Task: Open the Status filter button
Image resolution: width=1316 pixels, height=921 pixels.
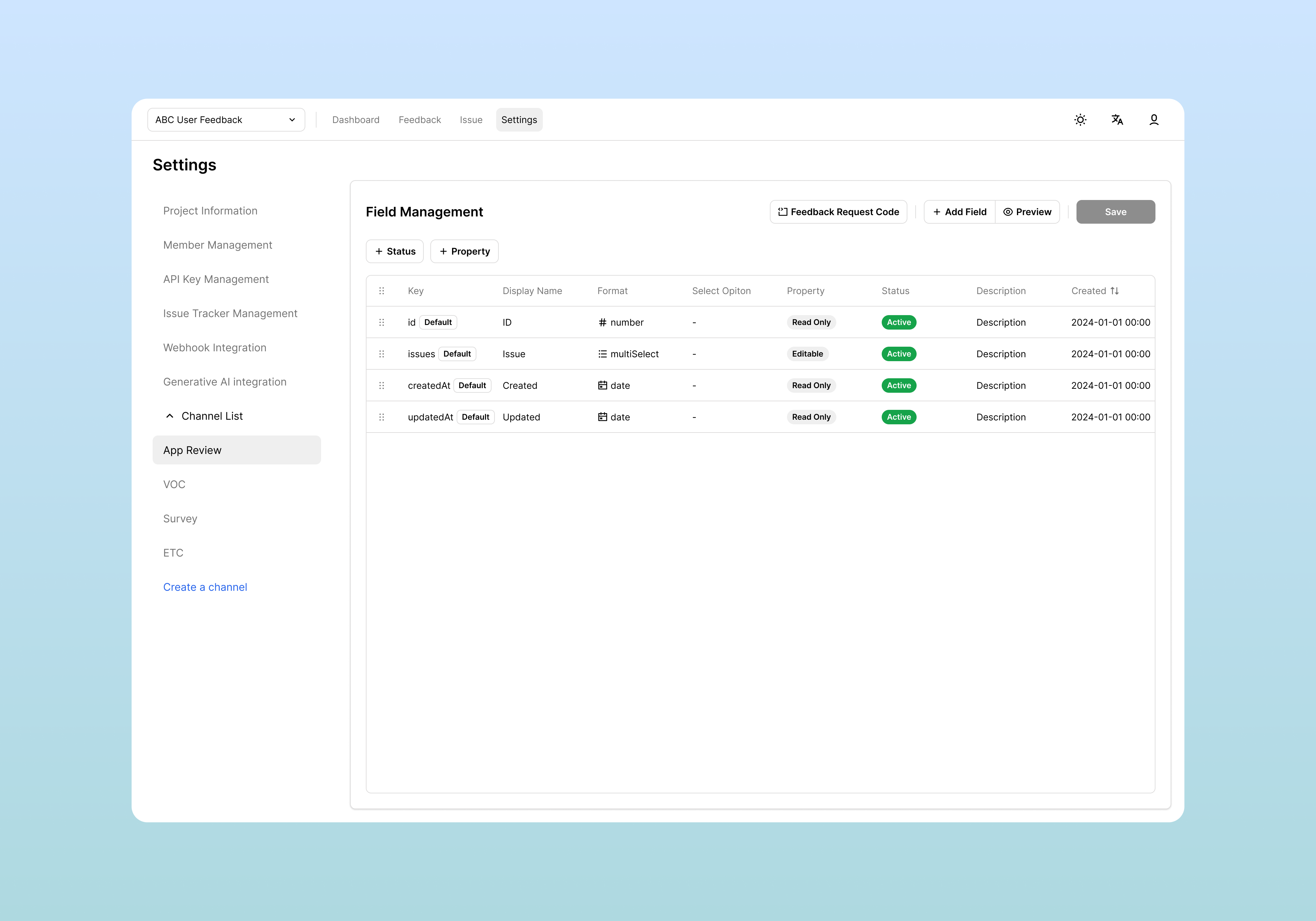Action: [x=394, y=252]
